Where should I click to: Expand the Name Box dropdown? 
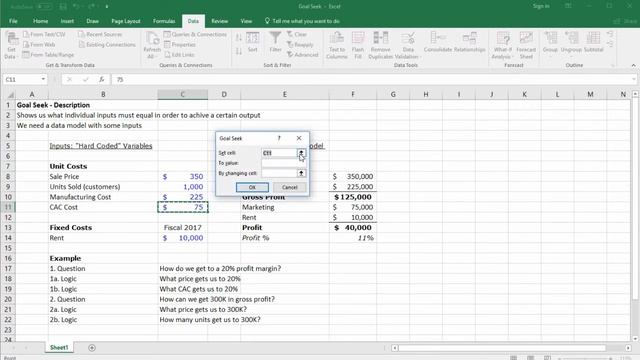click(43, 79)
